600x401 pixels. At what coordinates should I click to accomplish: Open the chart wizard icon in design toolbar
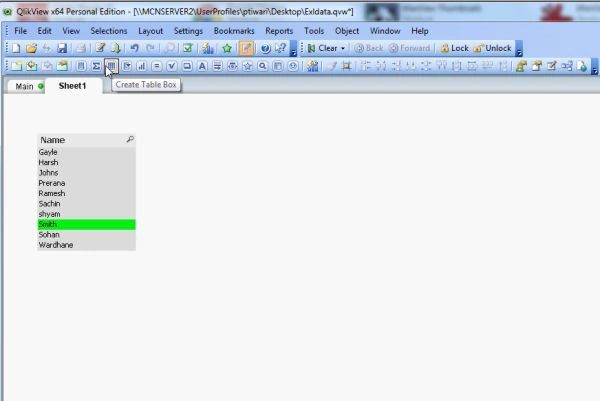[x=313, y=66]
